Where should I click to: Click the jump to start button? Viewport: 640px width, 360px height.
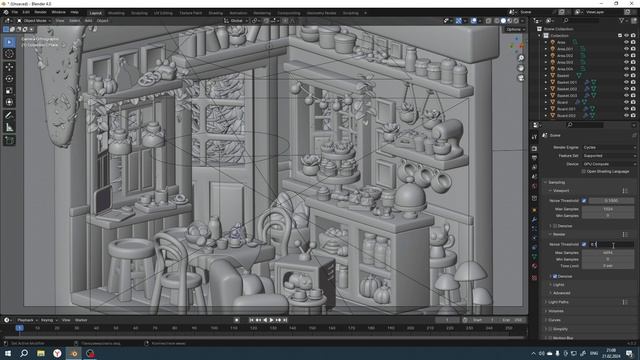click(x=251, y=320)
